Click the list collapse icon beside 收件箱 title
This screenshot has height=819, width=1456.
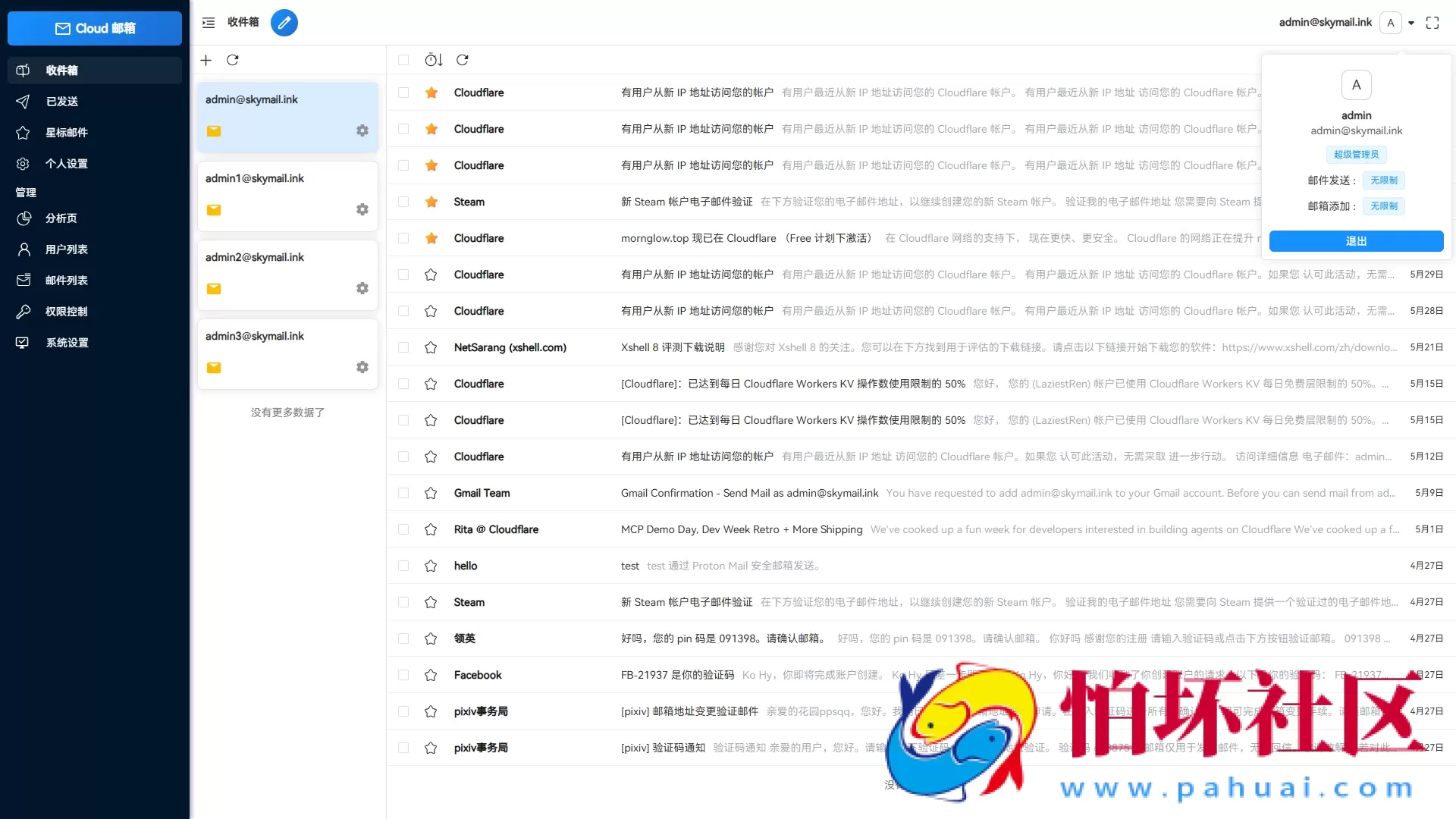click(x=208, y=23)
